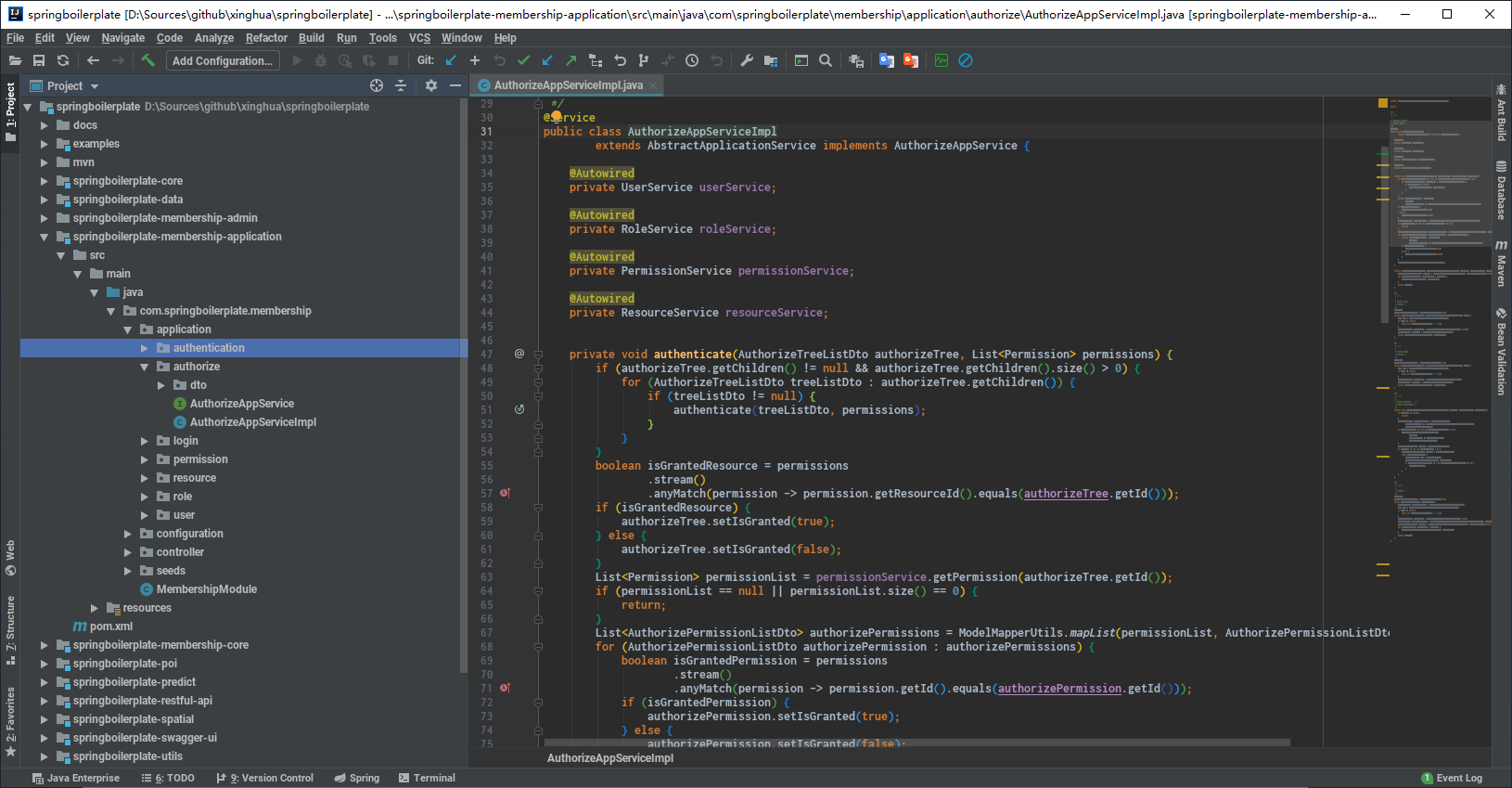Click the intention lightbulb near @Service
1512x788 pixels.
[x=557, y=117]
